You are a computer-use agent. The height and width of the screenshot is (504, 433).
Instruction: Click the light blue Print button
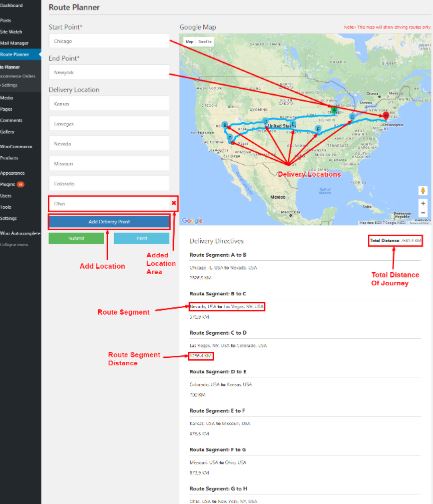tap(142, 238)
